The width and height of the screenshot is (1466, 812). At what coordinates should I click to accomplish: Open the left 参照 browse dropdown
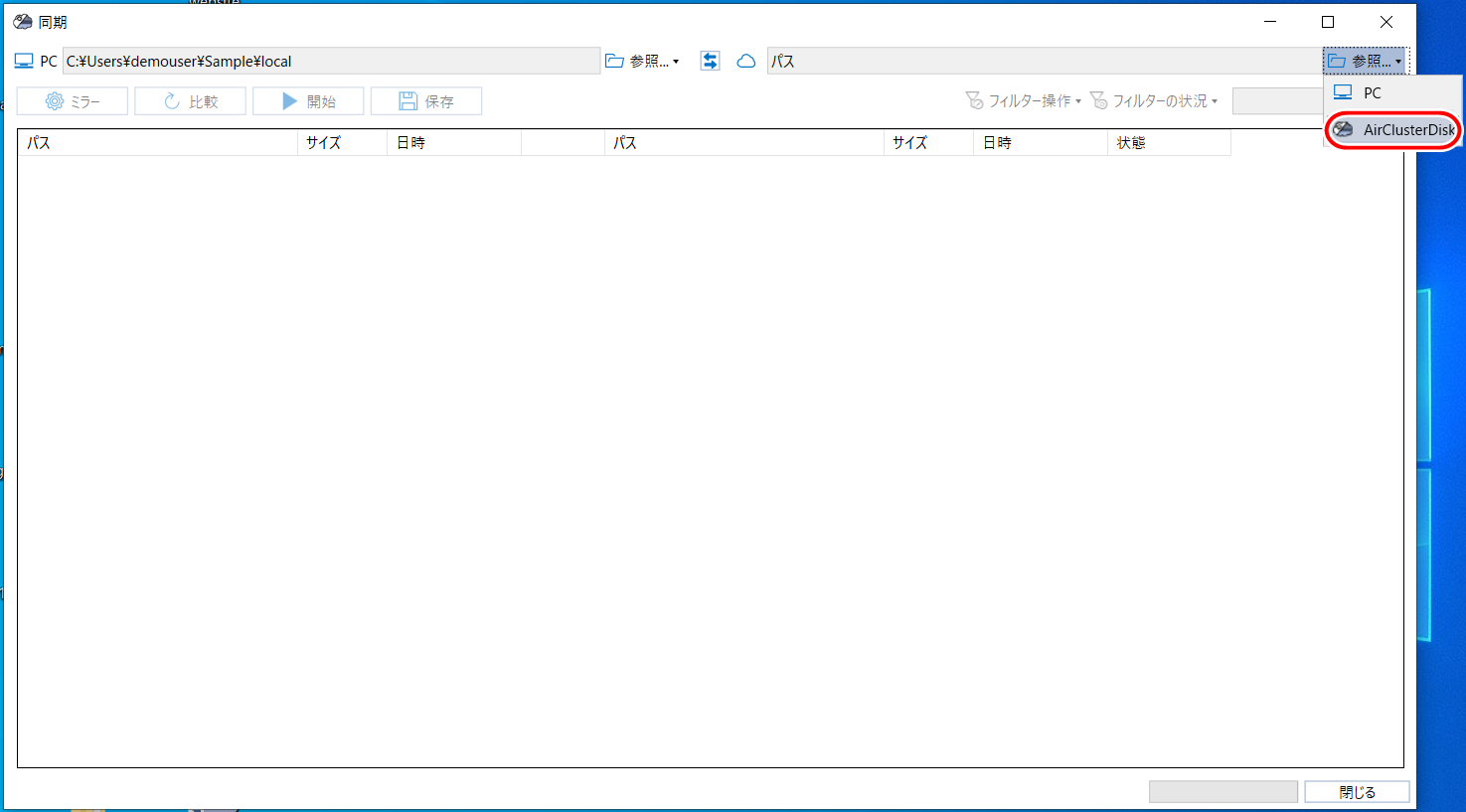pyautogui.click(x=643, y=62)
